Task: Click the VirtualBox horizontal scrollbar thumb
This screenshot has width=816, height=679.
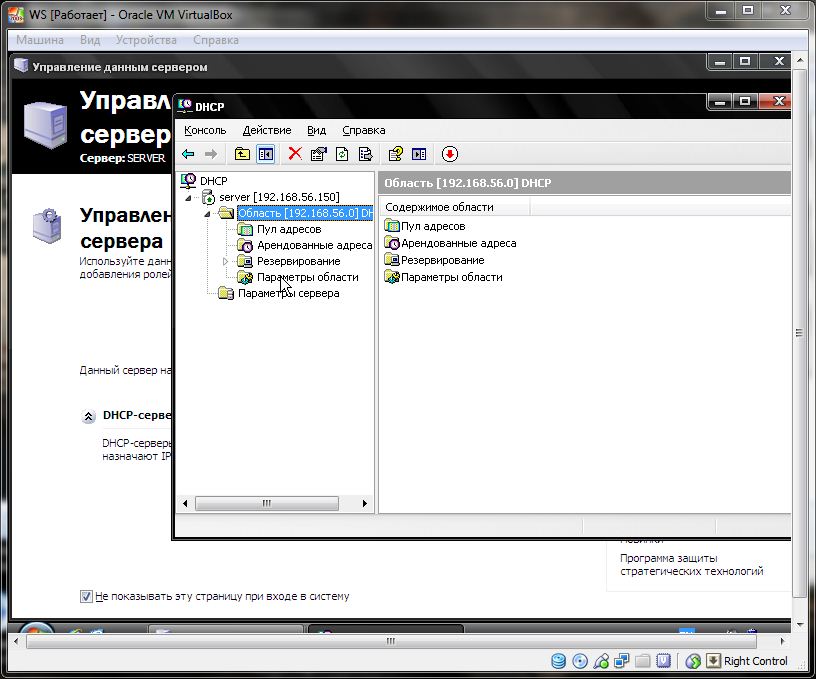Action: pyautogui.click(x=391, y=642)
